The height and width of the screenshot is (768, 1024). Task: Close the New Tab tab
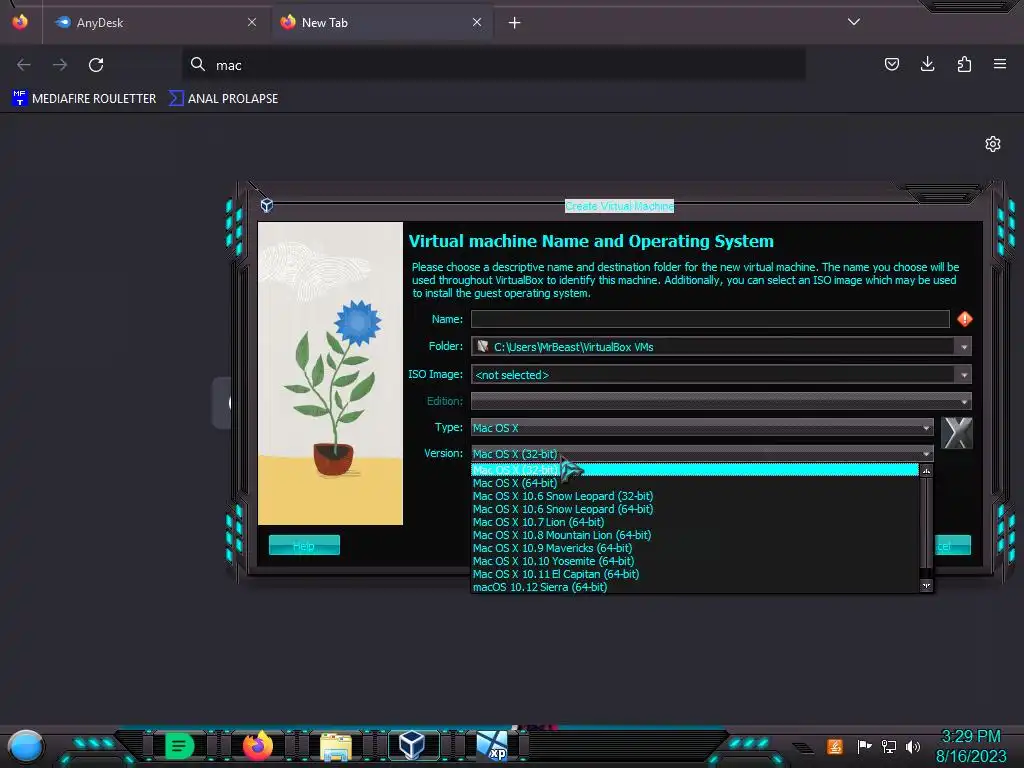tap(477, 22)
